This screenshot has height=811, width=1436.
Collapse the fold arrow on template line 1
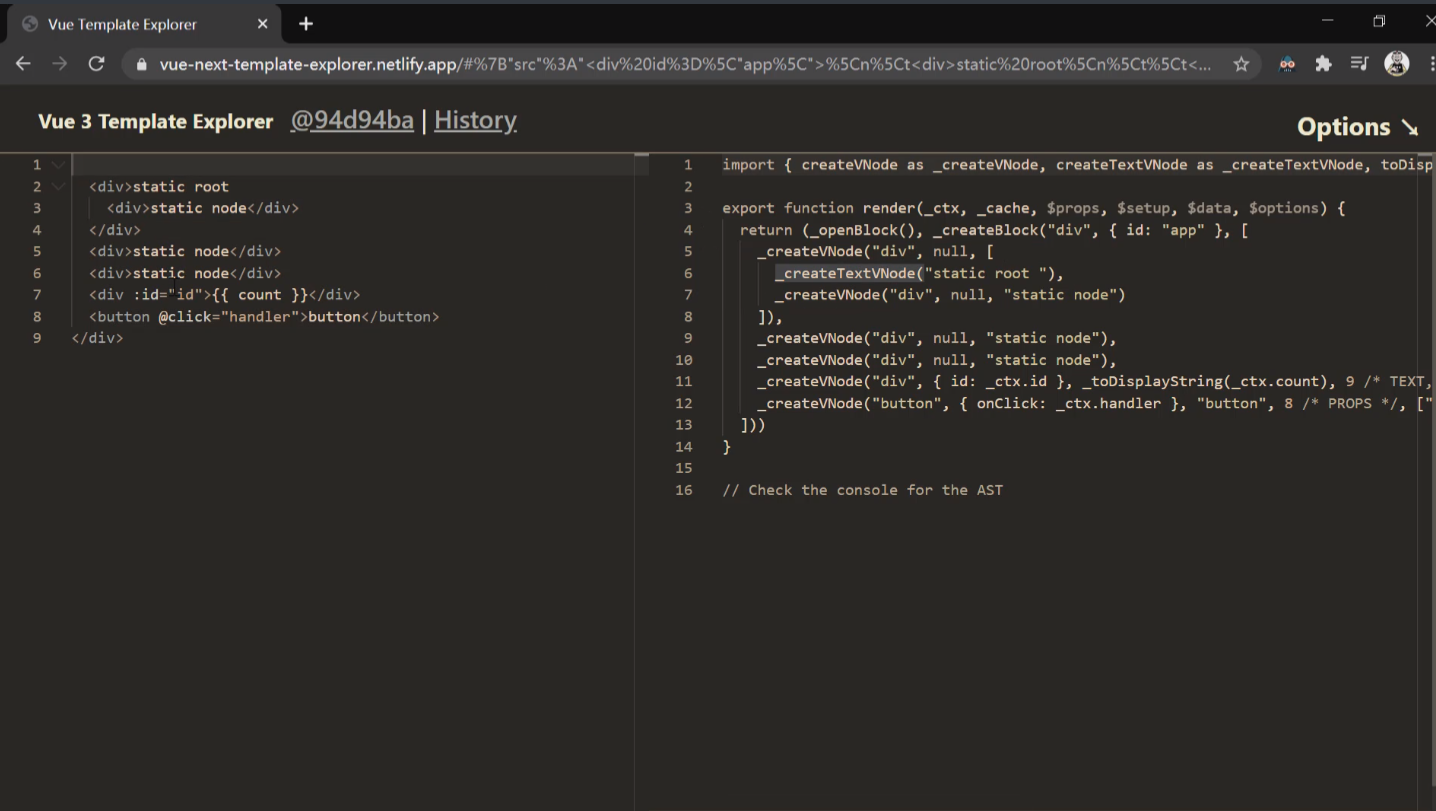click(58, 165)
